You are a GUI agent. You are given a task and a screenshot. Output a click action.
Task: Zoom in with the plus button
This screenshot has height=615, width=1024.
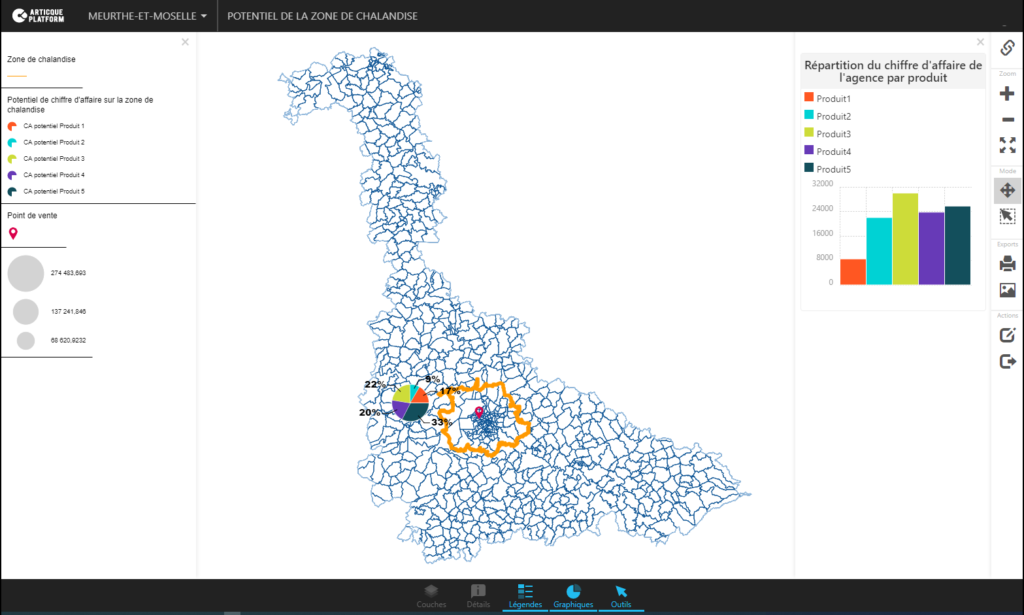point(1007,94)
